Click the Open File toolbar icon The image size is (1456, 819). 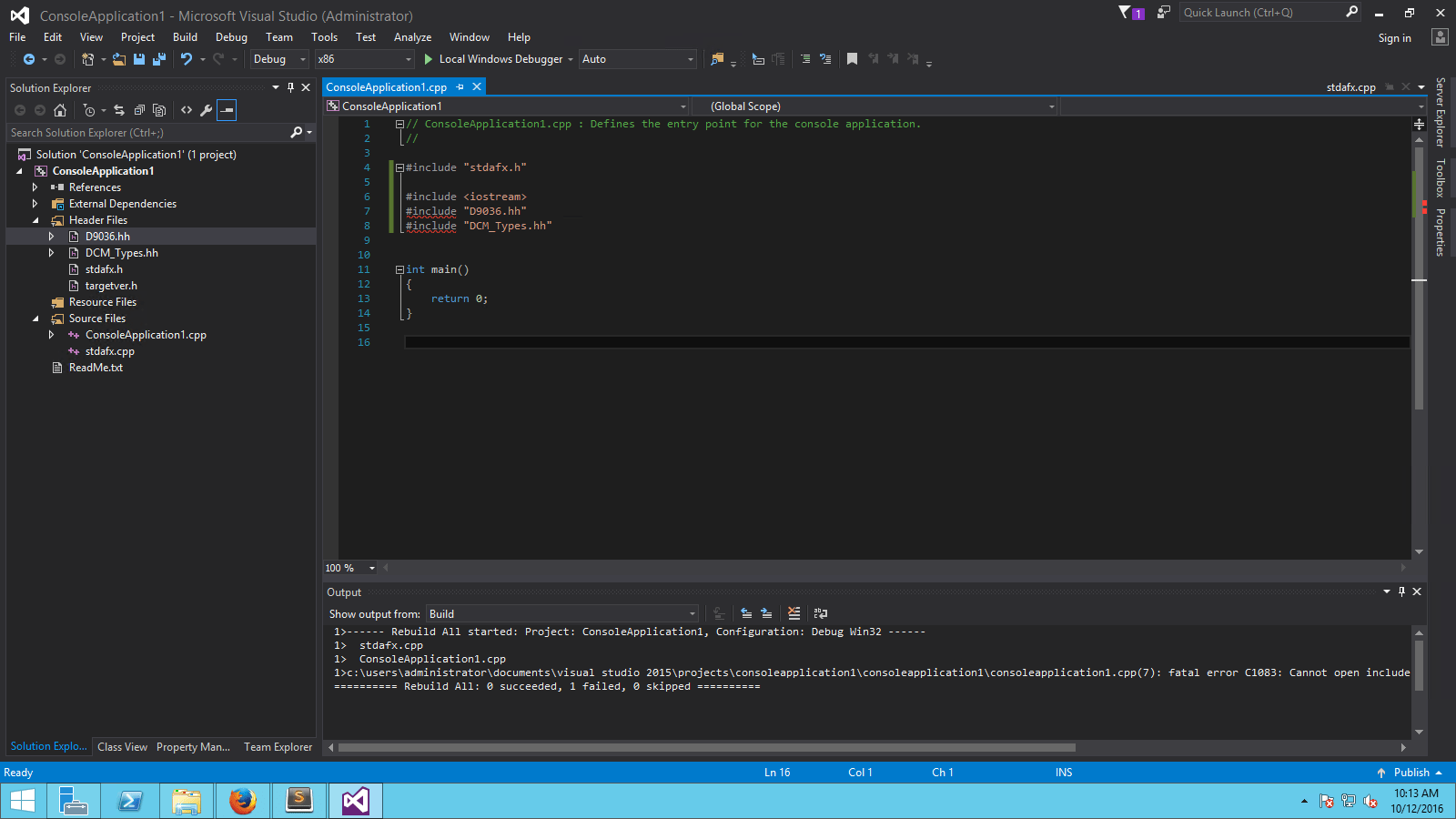119,59
